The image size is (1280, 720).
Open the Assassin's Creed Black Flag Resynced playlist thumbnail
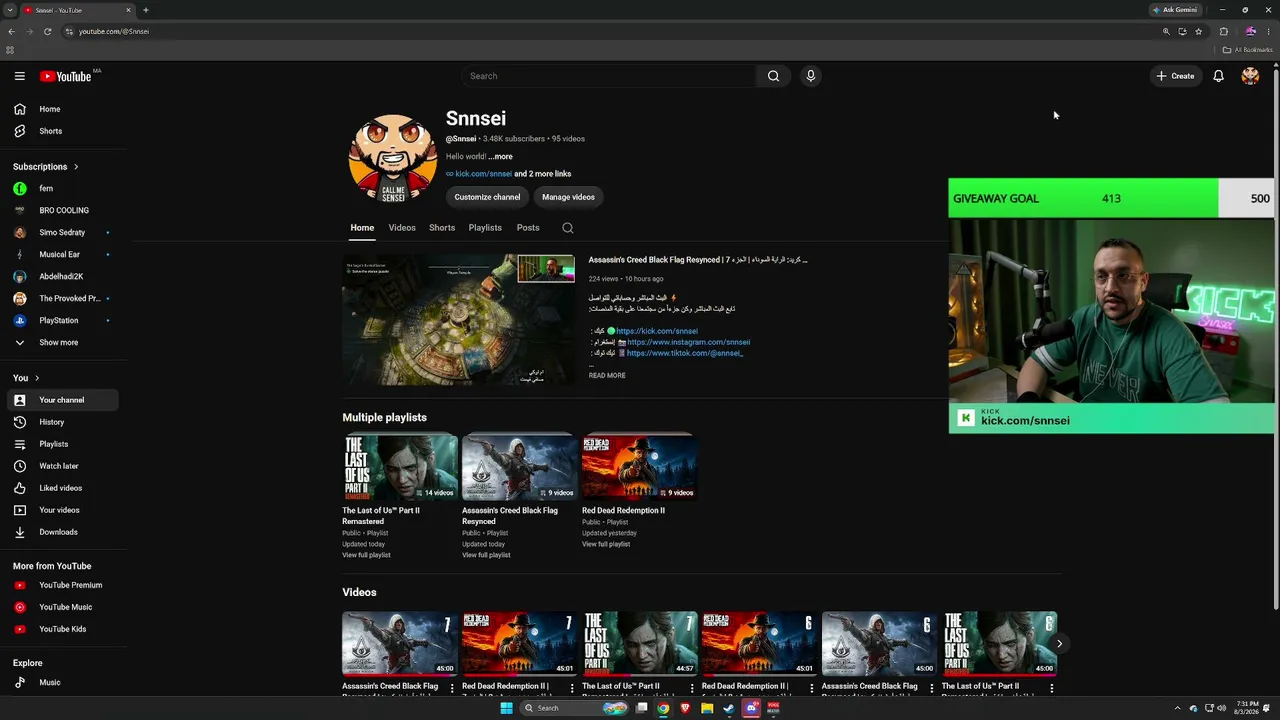[519, 466]
